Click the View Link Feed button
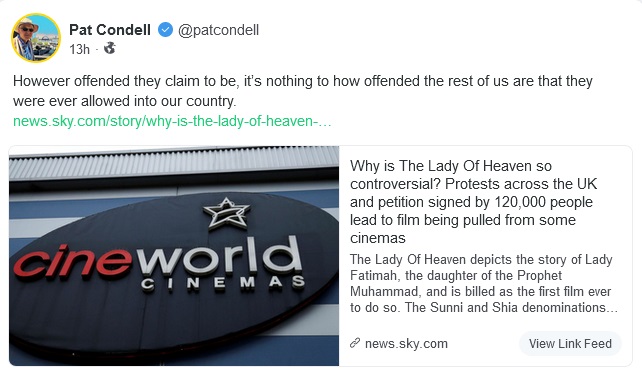Image resolution: width=642 pixels, height=378 pixels. pyautogui.click(x=570, y=343)
